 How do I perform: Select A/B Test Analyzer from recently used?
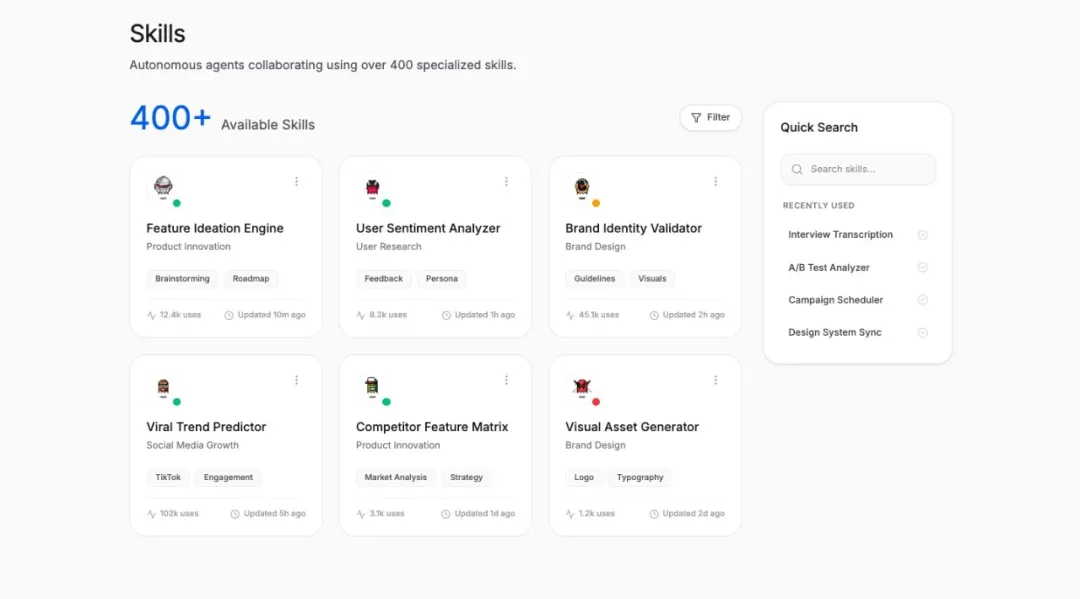pyautogui.click(x=829, y=268)
